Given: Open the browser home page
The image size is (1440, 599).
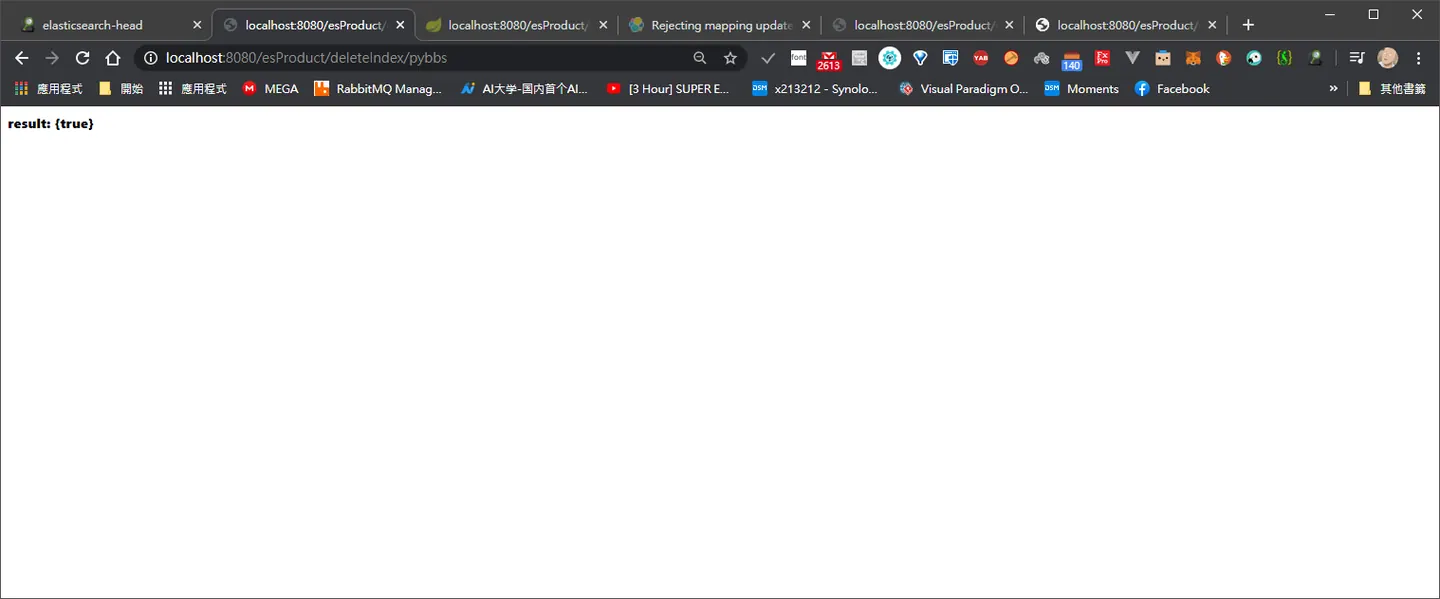Looking at the screenshot, I should 113,58.
